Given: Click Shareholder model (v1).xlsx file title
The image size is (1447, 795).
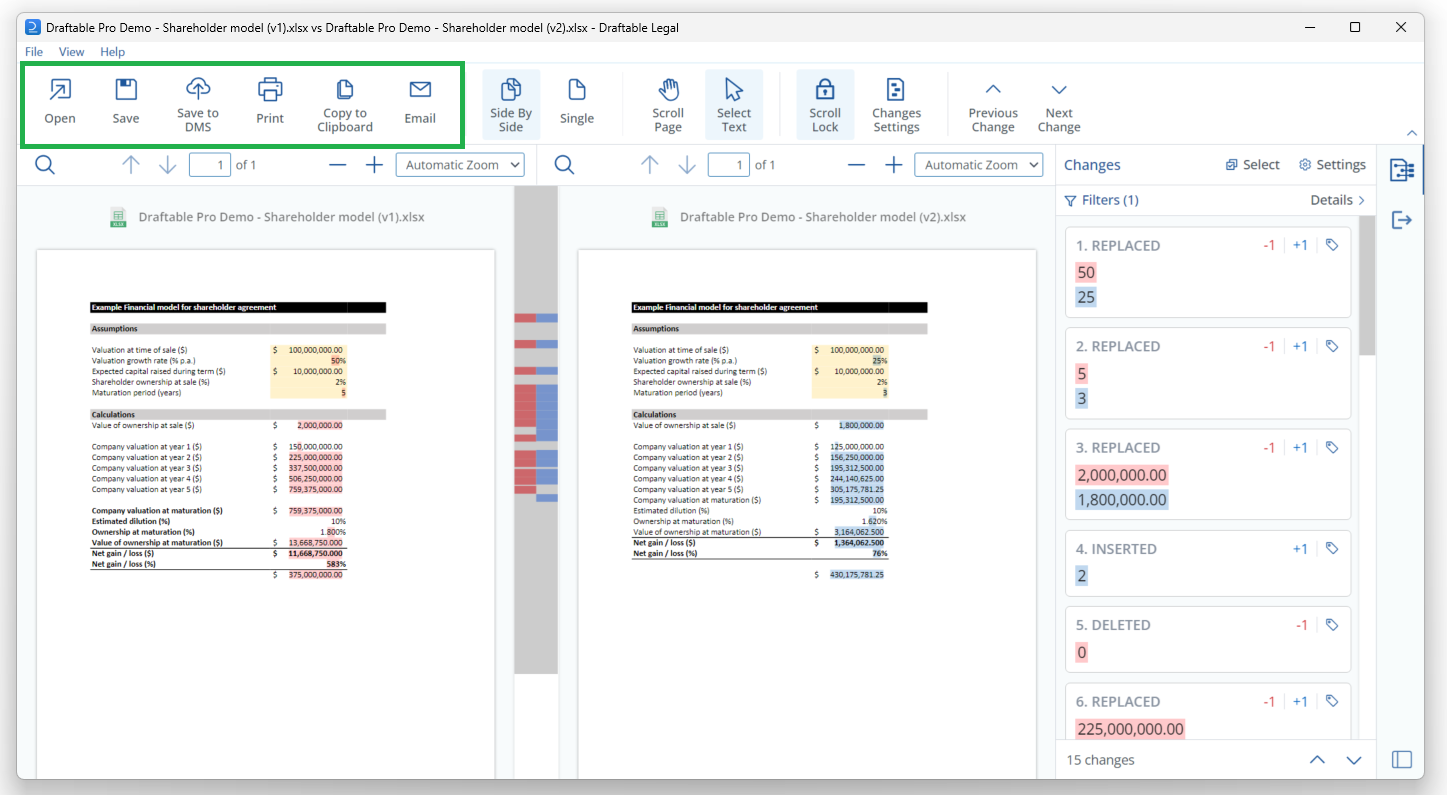Looking at the screenshot, I should click(281, 217).
